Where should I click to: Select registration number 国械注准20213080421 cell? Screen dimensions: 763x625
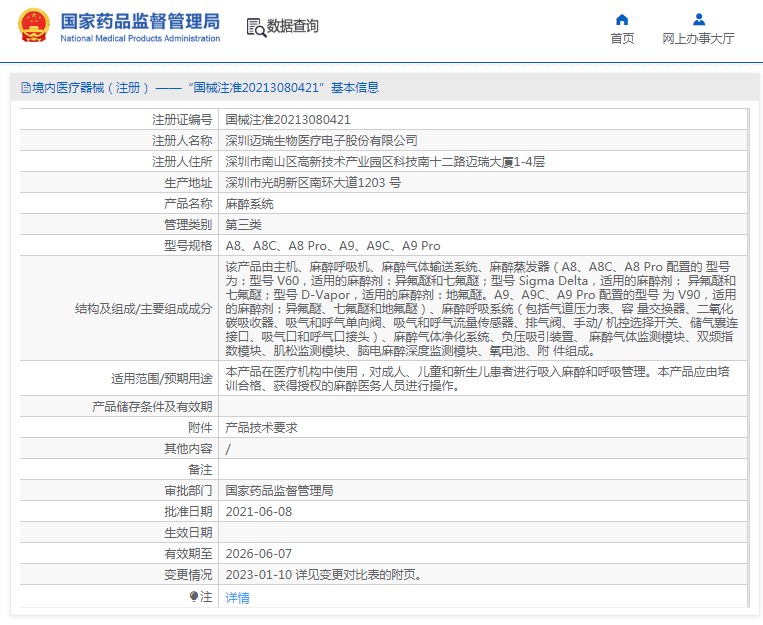pos(287,119)
